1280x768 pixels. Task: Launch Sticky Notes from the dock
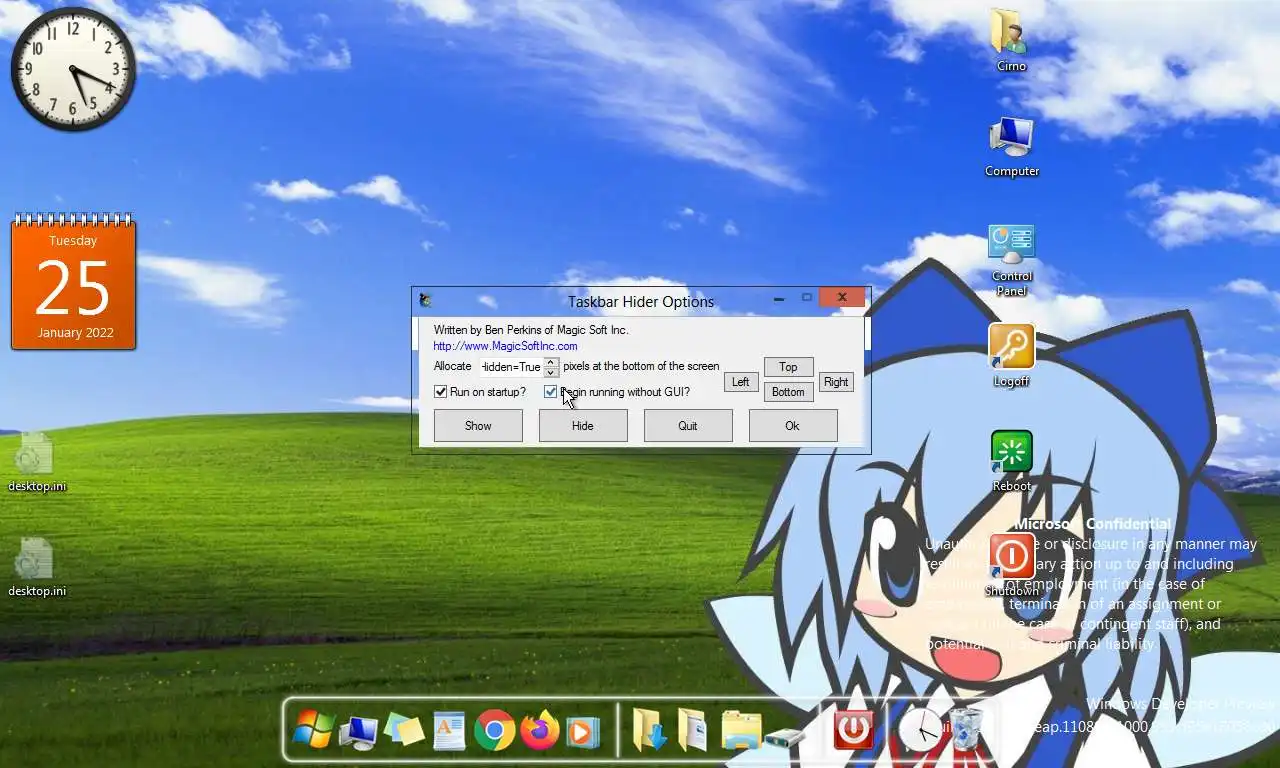click(x=404, y=730)
